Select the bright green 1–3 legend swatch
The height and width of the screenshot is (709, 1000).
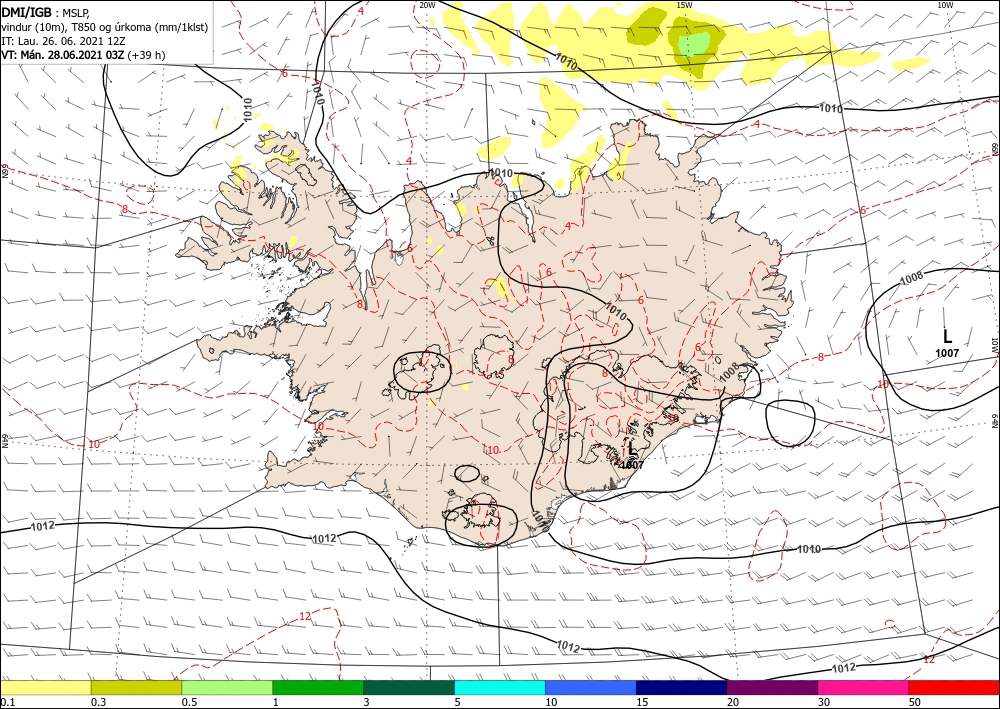(318, 687)
